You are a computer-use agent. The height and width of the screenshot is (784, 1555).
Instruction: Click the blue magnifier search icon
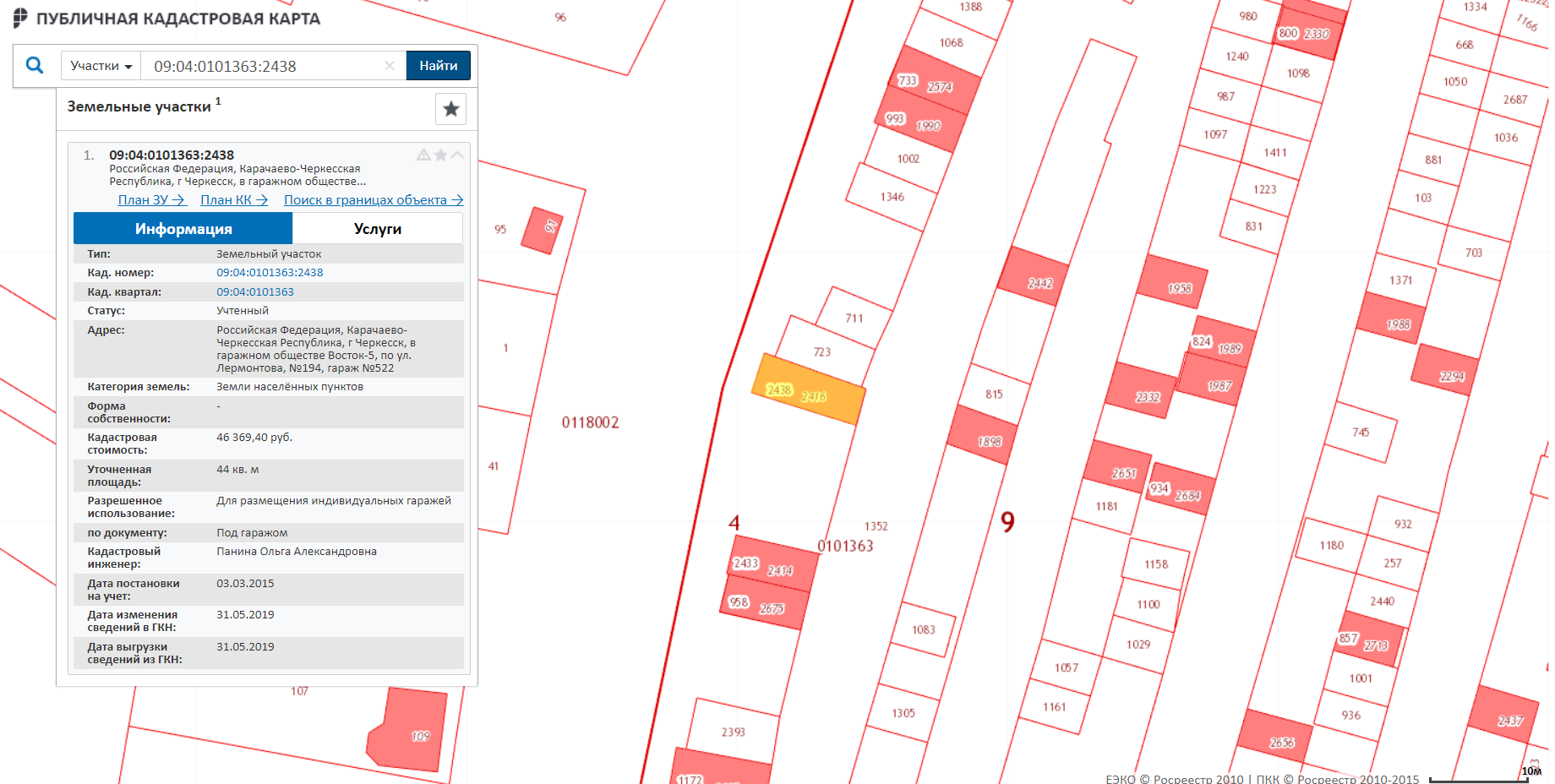(35, 65)
